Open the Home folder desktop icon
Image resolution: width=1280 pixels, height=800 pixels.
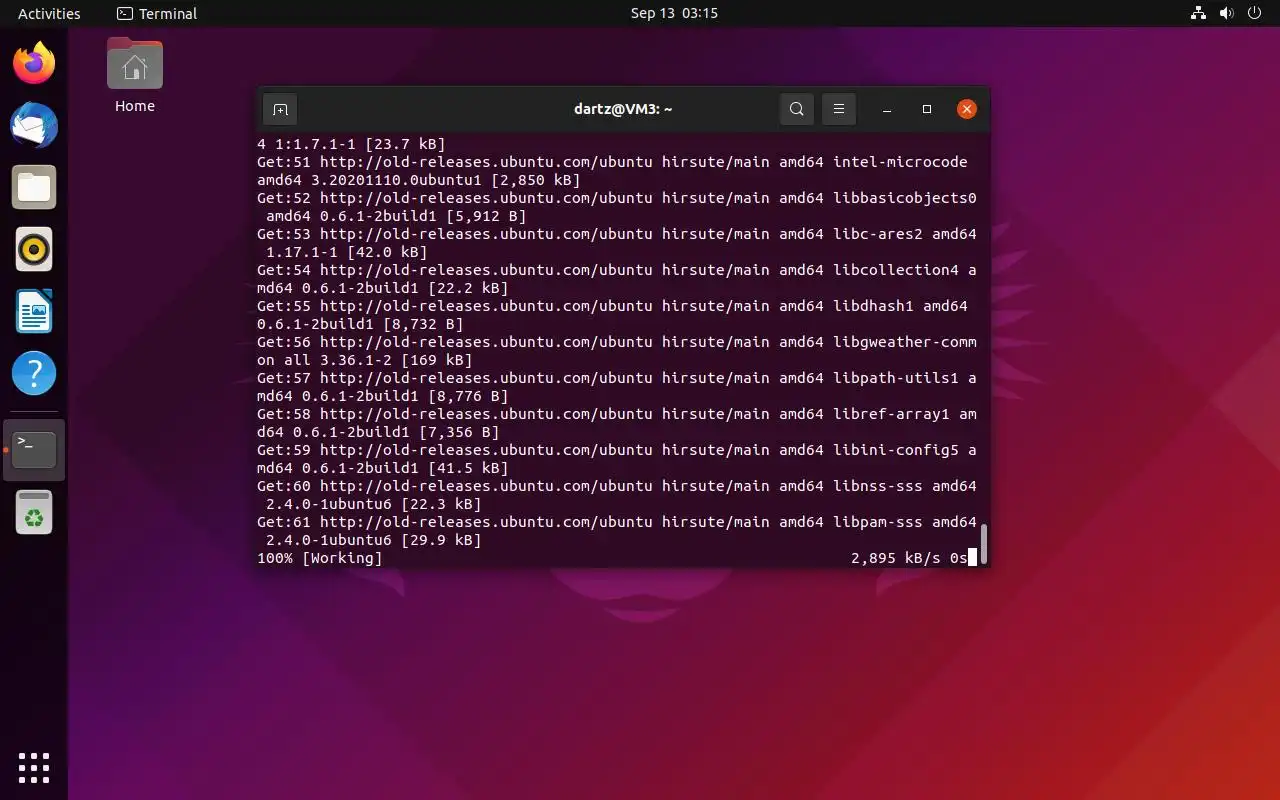click(x=135, y=64)
